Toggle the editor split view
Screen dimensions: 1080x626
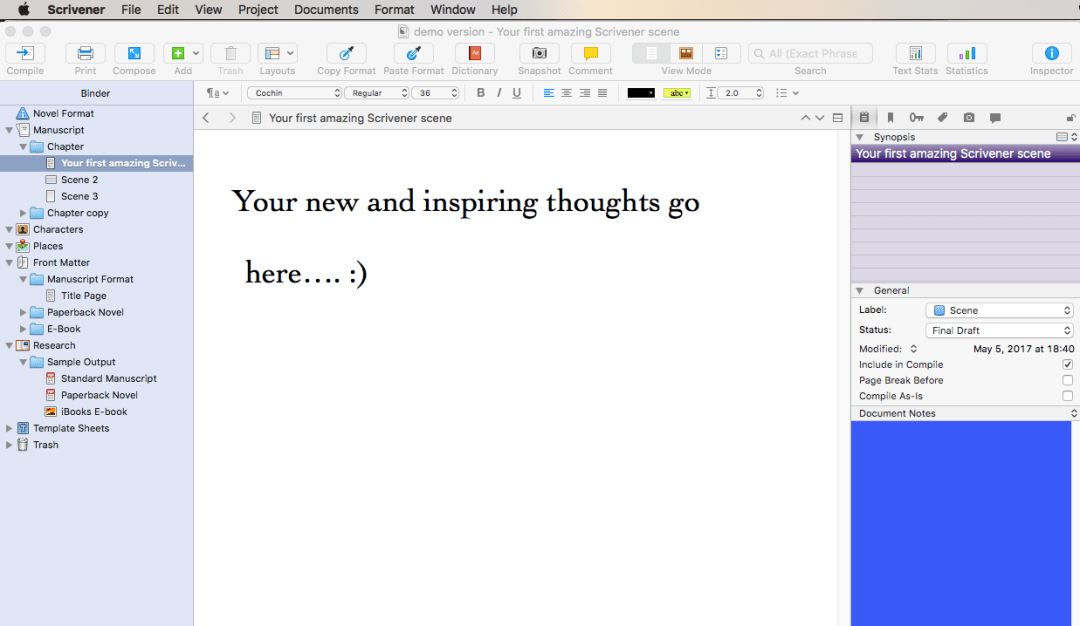(838, 118)
